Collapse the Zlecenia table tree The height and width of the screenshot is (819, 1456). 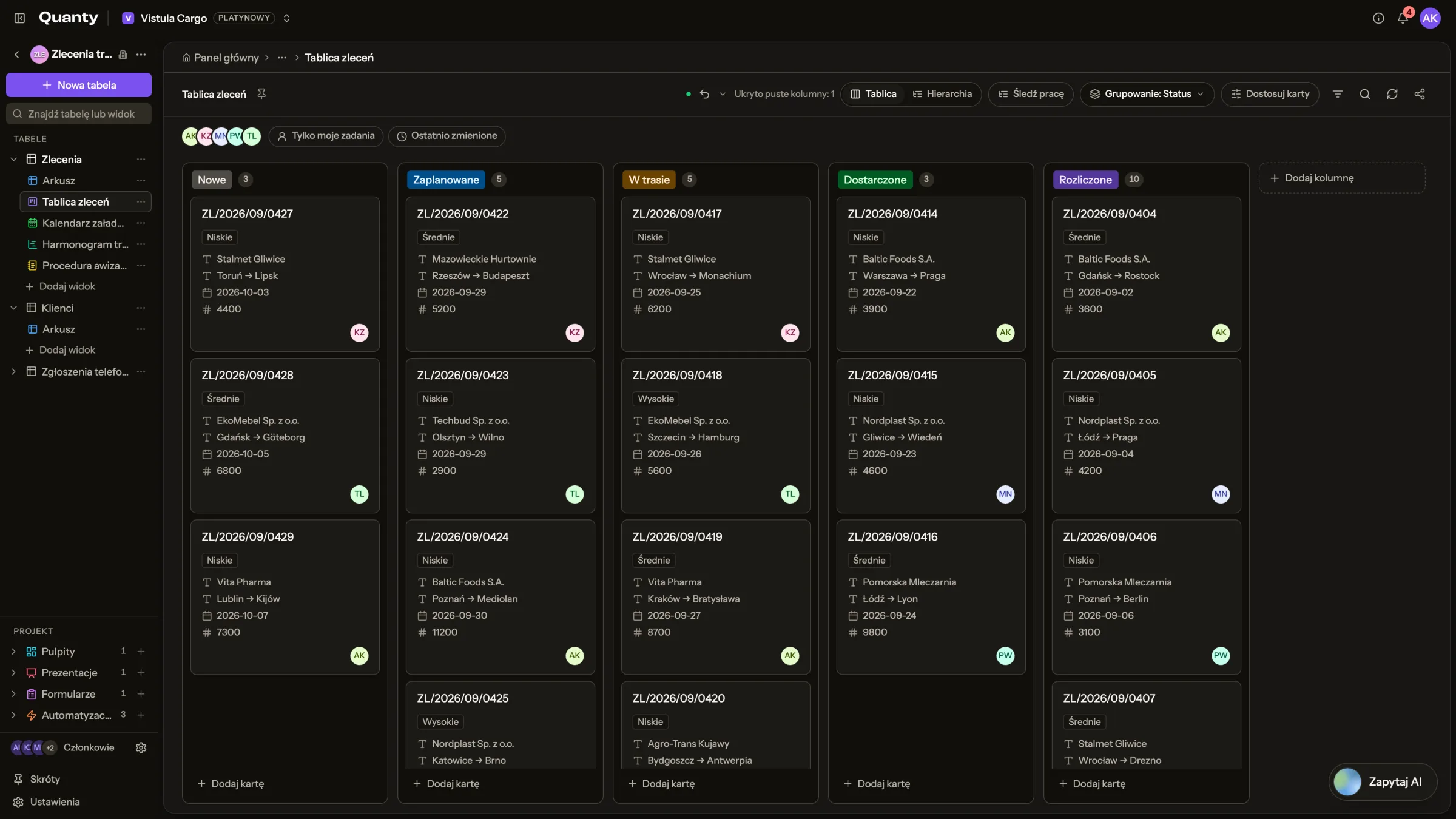tap(13, 160)
